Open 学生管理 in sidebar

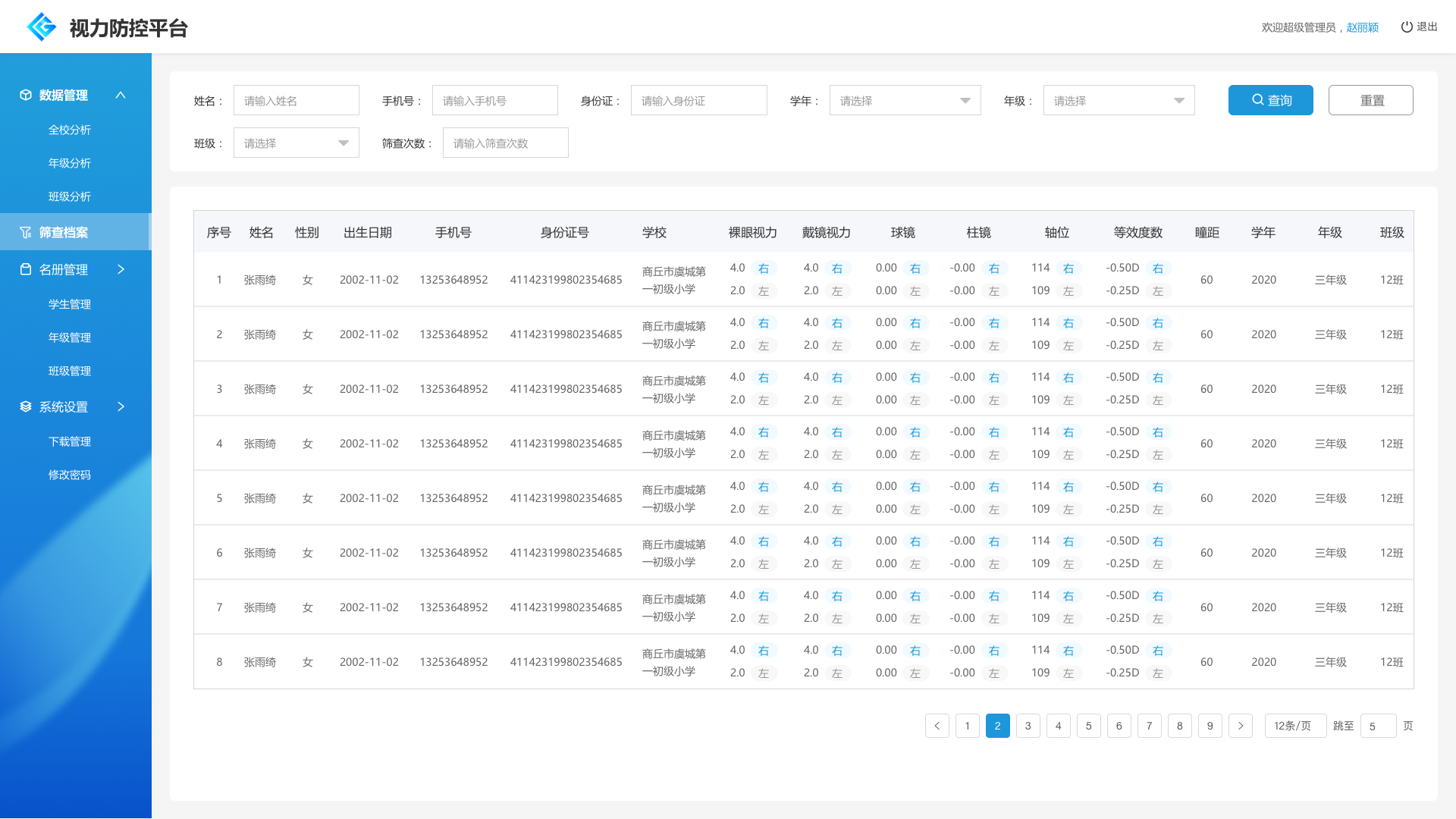(x=70, y=304)
